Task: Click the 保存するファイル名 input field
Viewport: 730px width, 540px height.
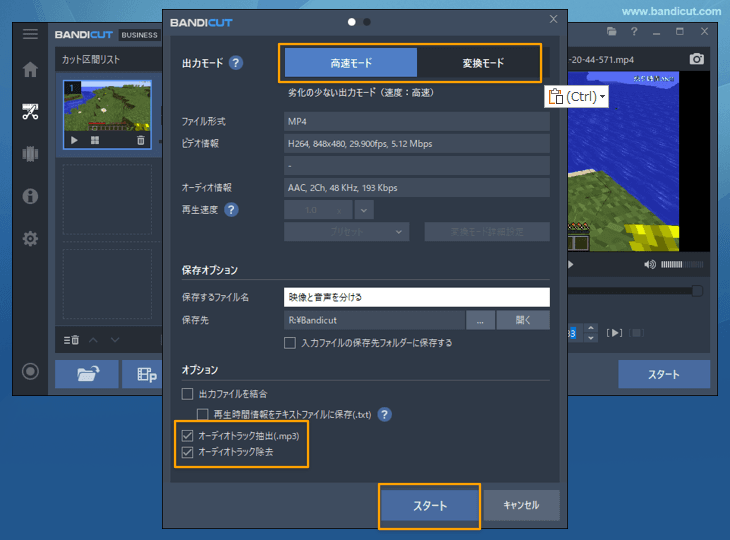Action: (x=417, y=297)
